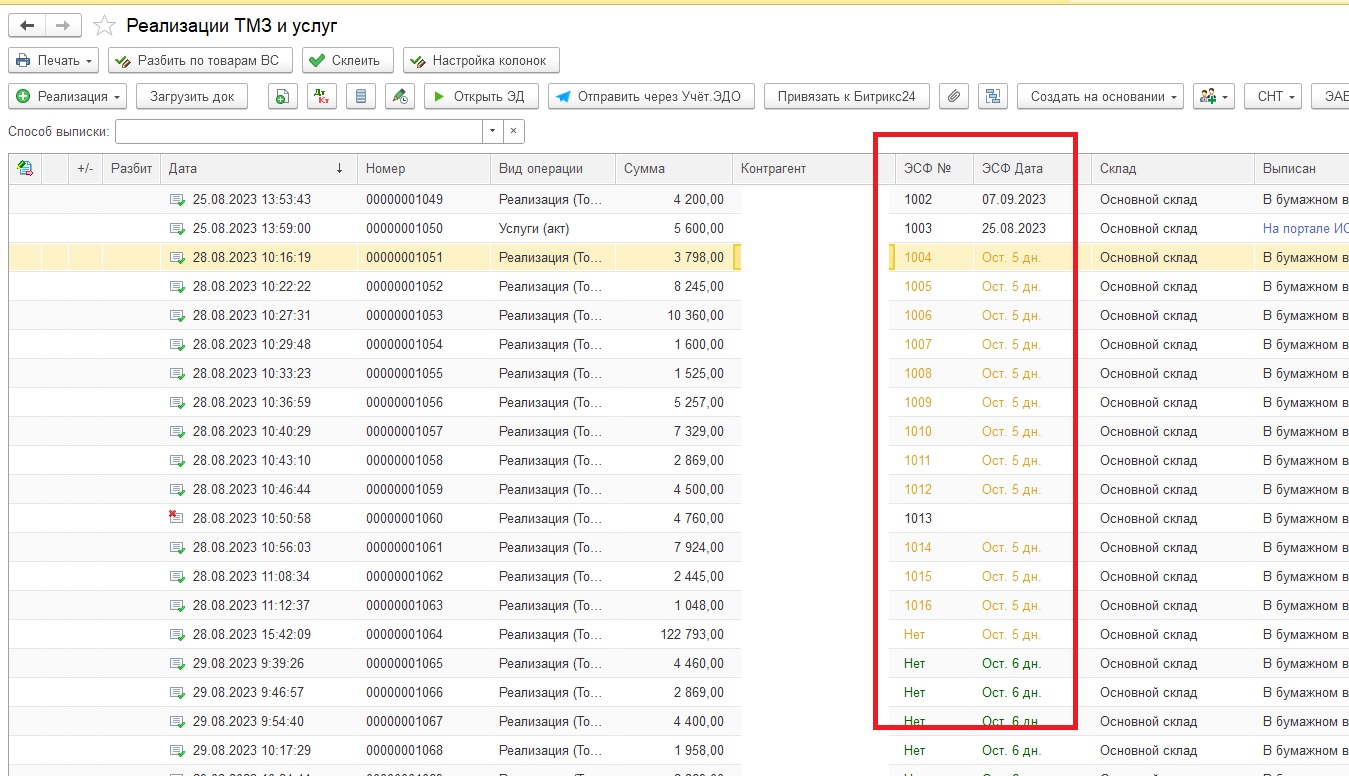The width and height of the screenshot is (1349, 776).
Task: Click the back navigation arrow
Action: tap(27, 25)
